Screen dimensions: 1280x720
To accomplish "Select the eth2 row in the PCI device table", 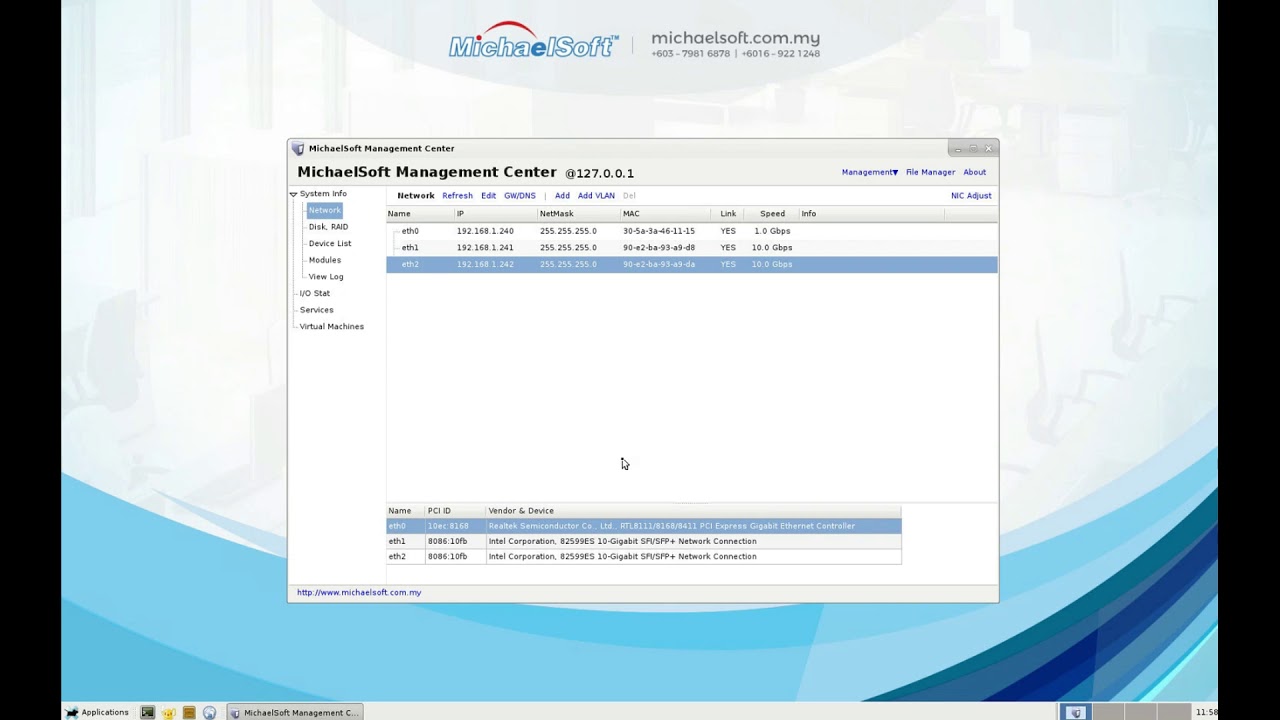I will (644, 556).
